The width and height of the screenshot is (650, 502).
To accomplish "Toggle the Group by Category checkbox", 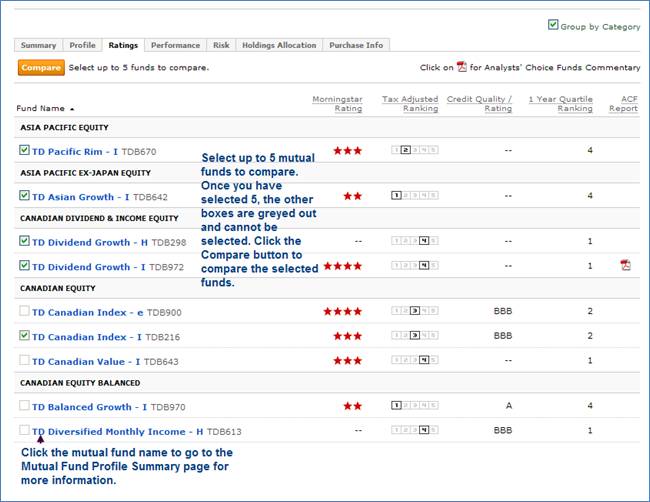I will tap(553, 25).
